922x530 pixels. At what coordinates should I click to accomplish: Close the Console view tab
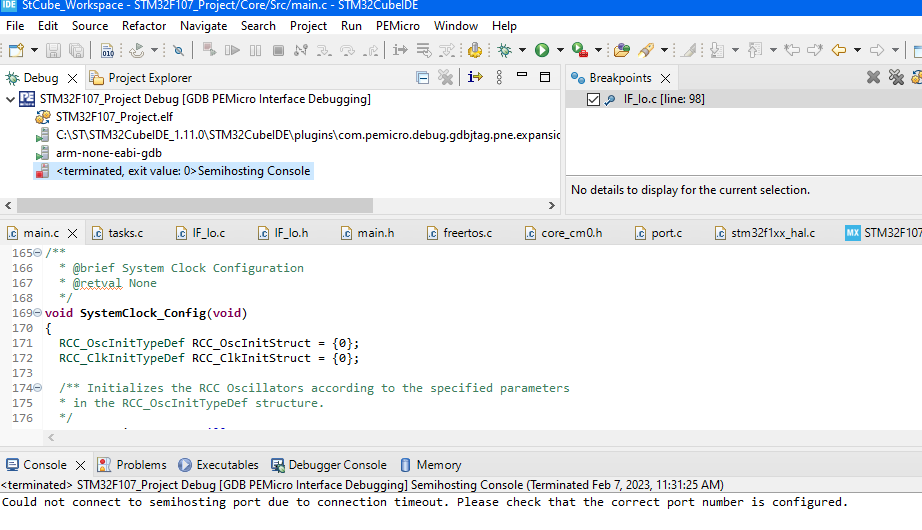coord(81,465)
